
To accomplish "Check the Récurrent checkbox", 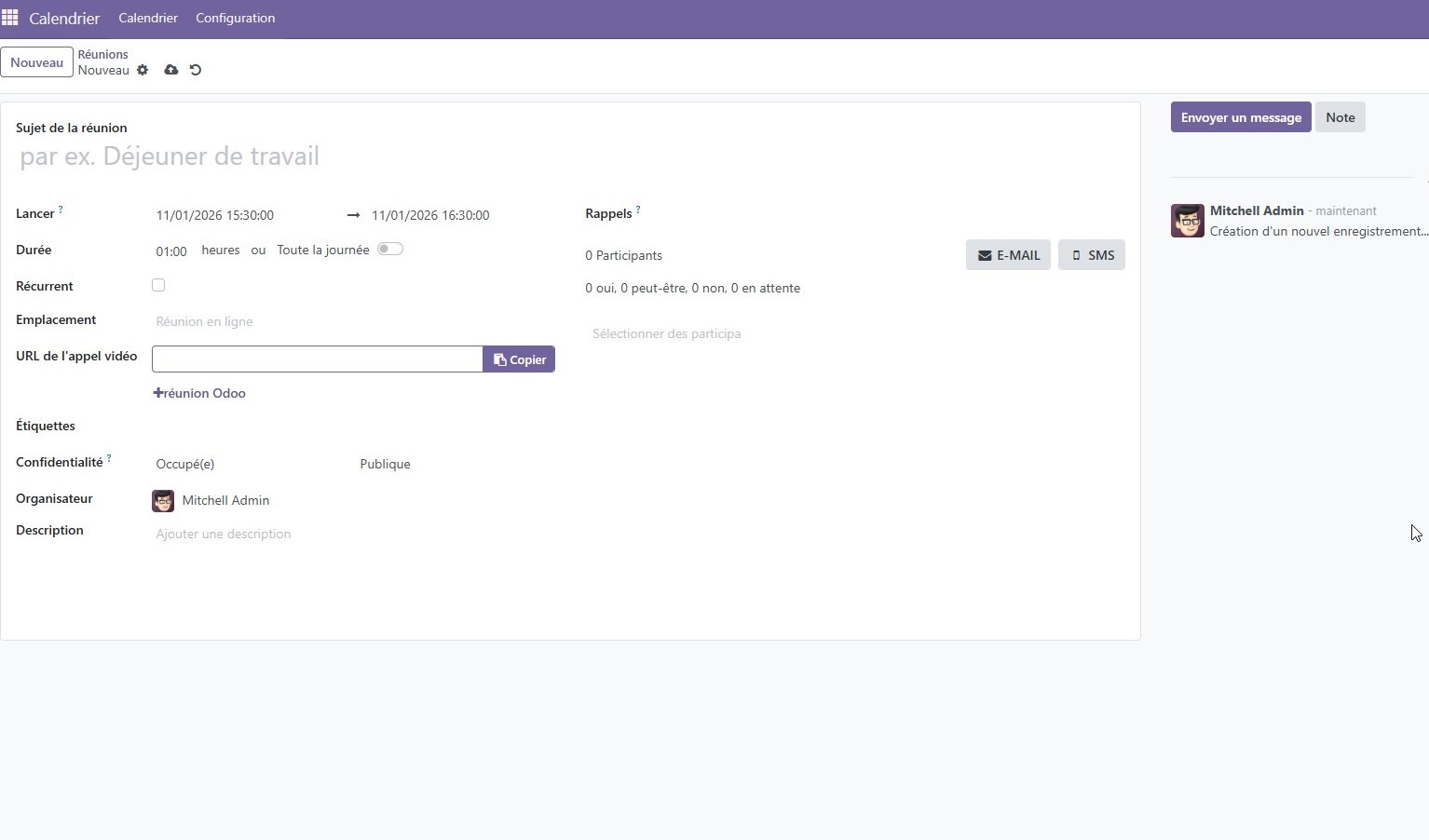I will point(158,286).
